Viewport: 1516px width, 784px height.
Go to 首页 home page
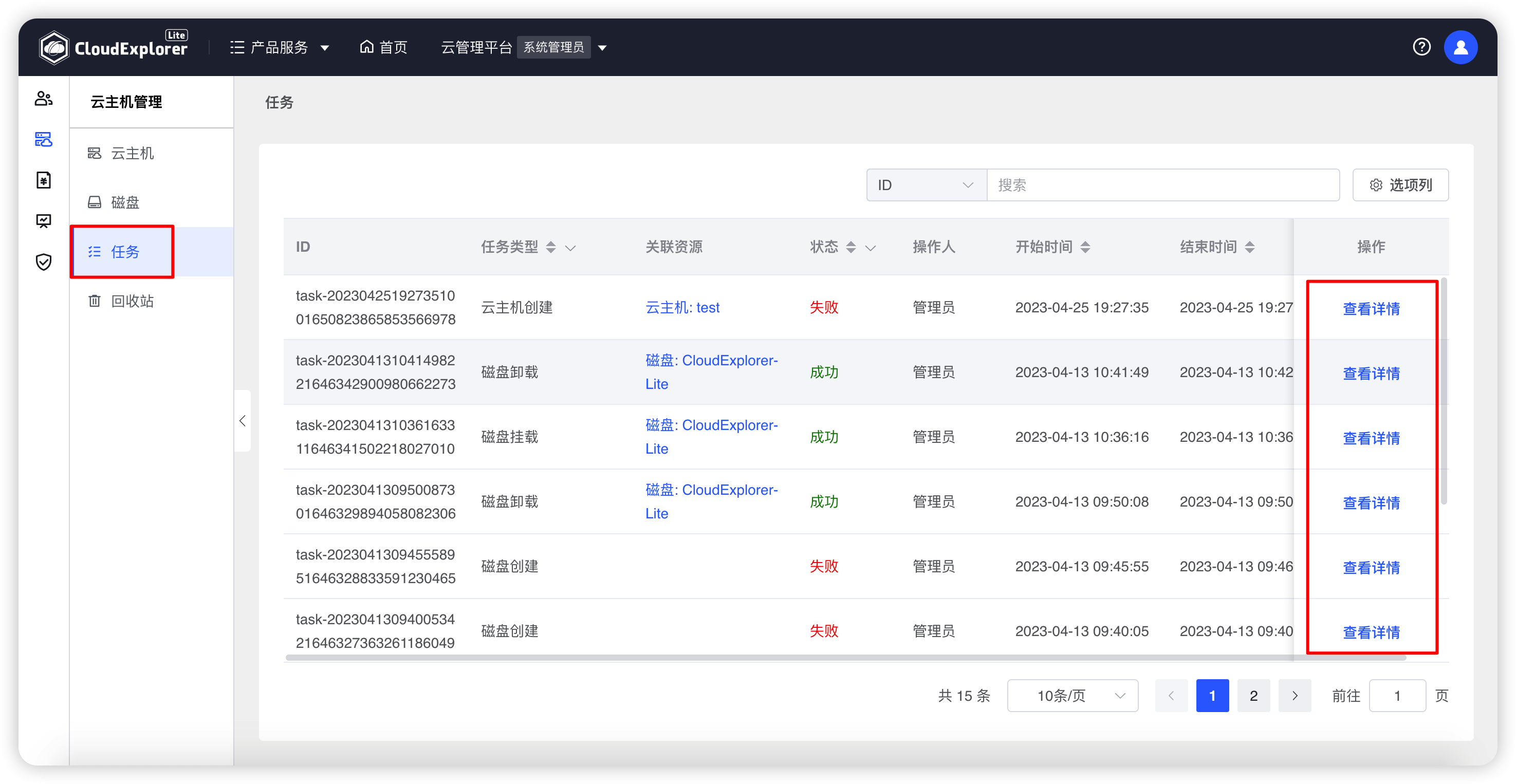383,47
